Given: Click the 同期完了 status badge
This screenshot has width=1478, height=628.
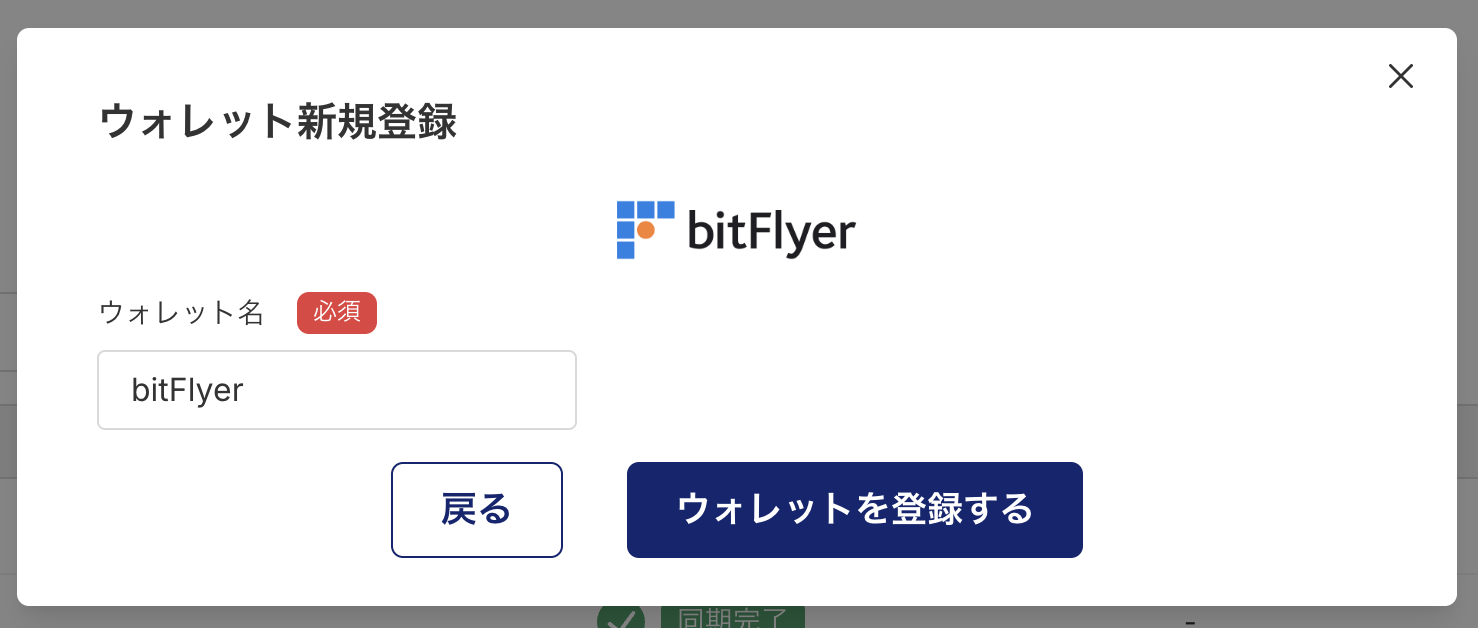Looking at the screenshot, I should tap(732, 618).
